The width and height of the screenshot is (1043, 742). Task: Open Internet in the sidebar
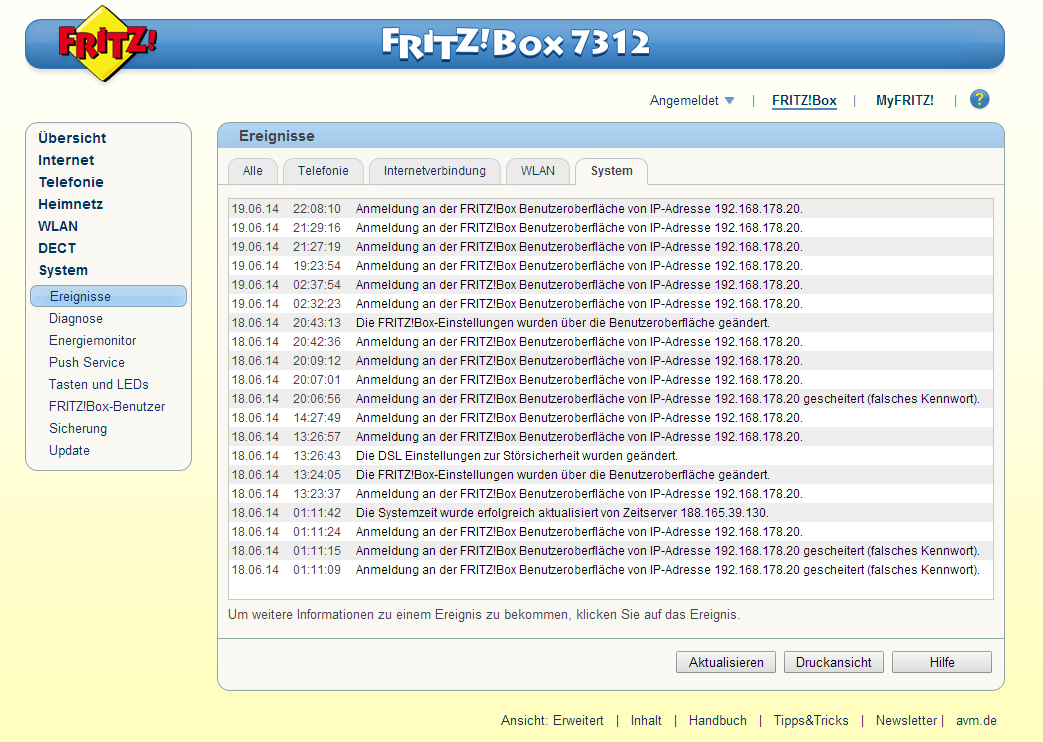tap(66, 160)
